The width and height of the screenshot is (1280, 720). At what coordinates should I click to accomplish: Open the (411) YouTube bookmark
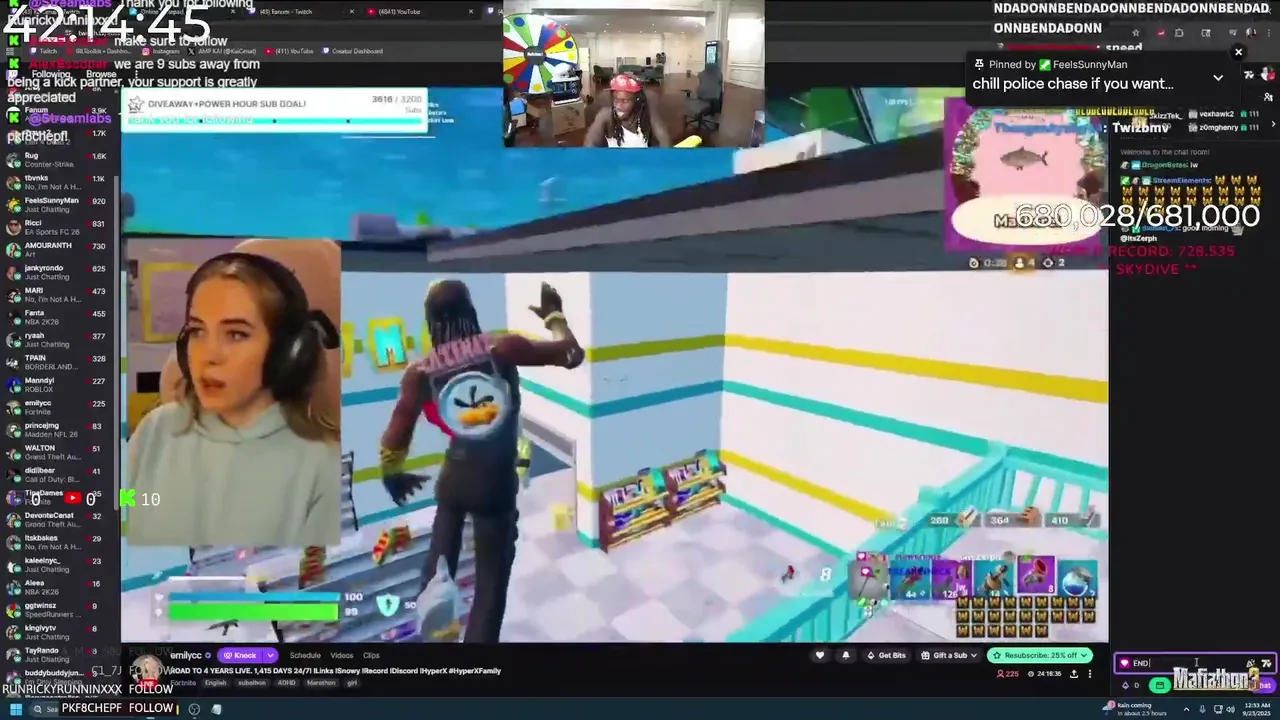pos(291,51)
